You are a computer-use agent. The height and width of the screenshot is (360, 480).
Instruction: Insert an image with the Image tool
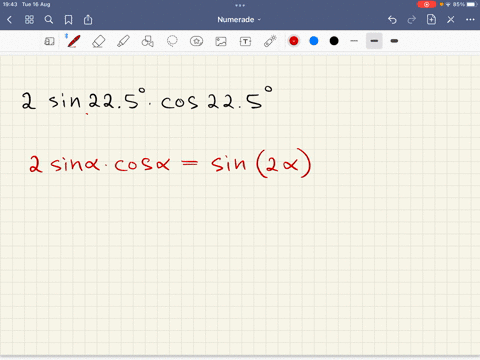[221, 41]
